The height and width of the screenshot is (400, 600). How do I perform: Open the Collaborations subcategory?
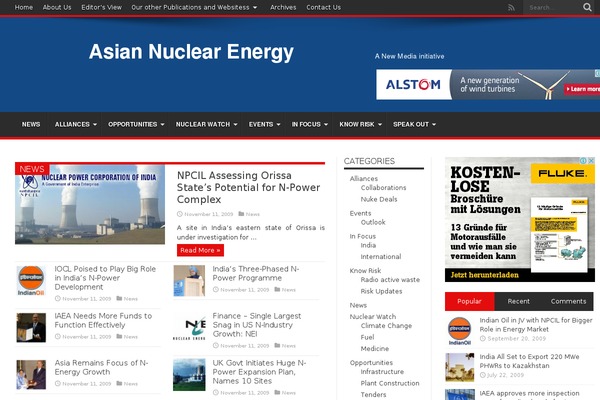coord(383,188)
